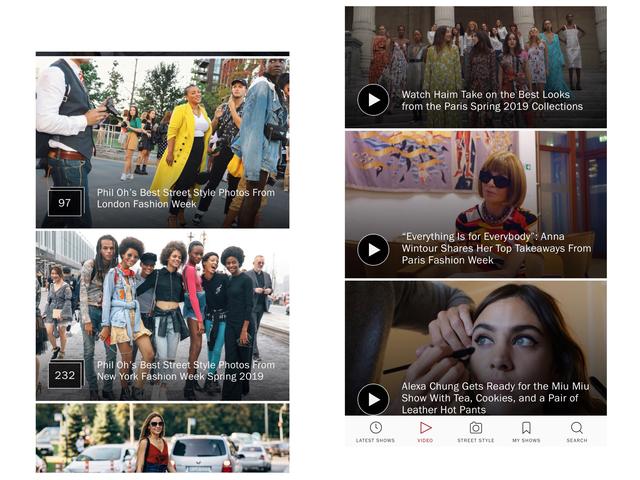Select the Video tab play icon
Viewport: 640px width, 480px height.
425,428
